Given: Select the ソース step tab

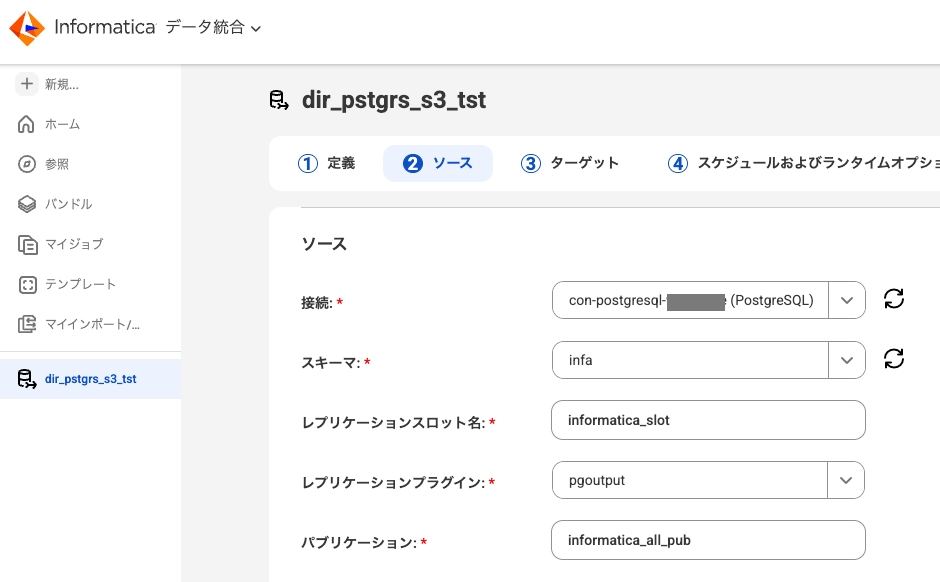Looking at the screenshot, I should coord(438,163).
